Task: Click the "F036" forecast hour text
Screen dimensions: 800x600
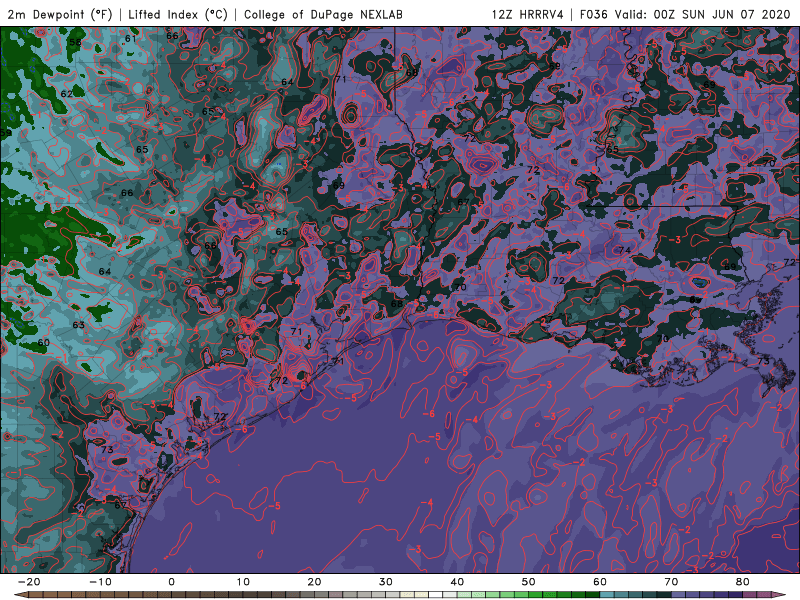Action: 594,14
